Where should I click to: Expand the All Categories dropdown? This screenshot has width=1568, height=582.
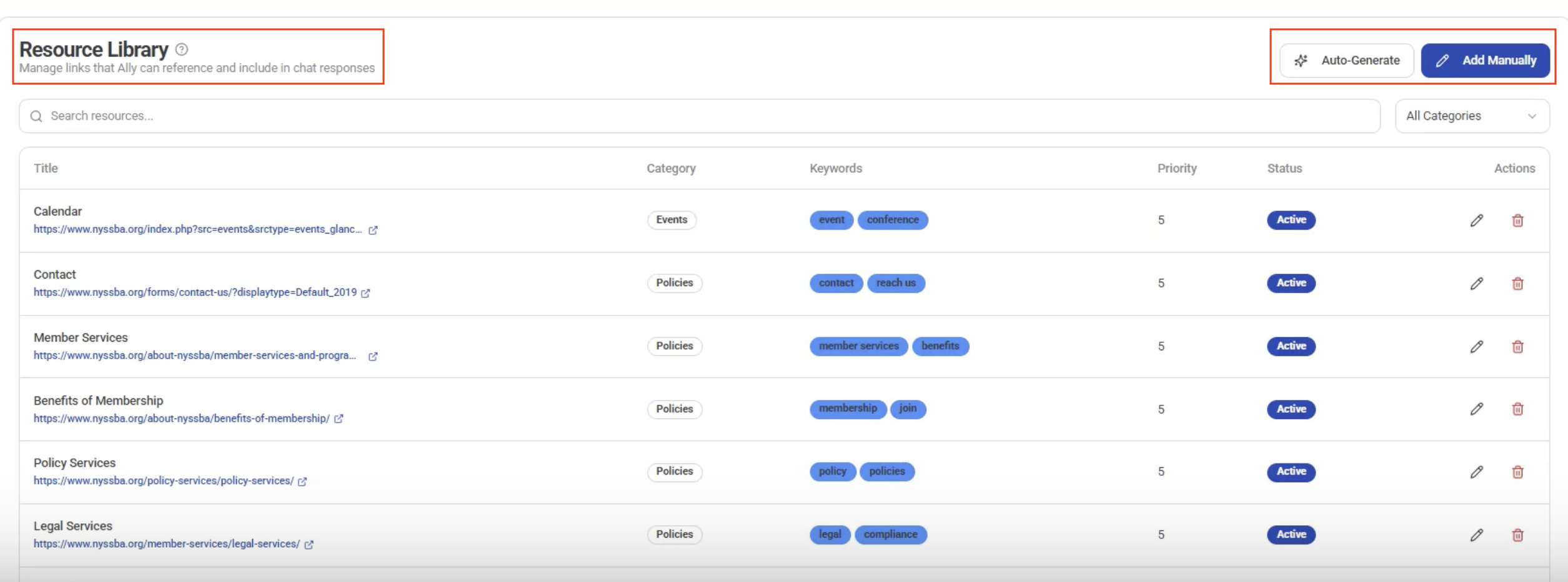click(x=1471, y=116)
